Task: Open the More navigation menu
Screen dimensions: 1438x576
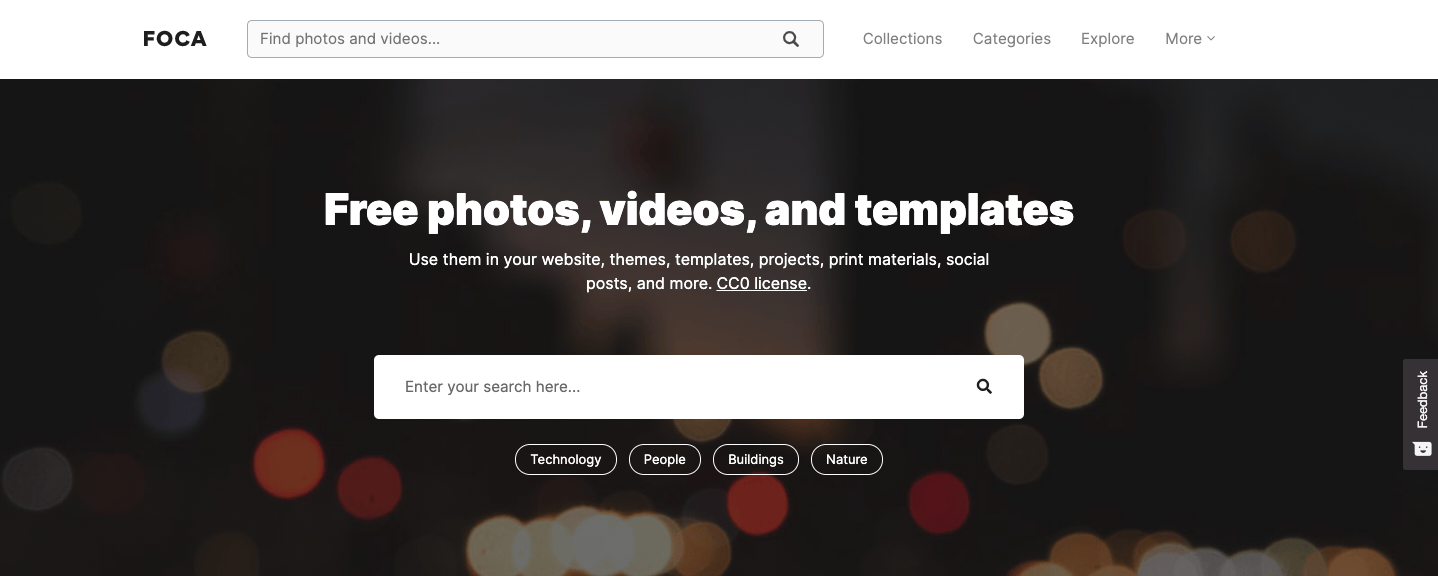Action: [1183, 39]
